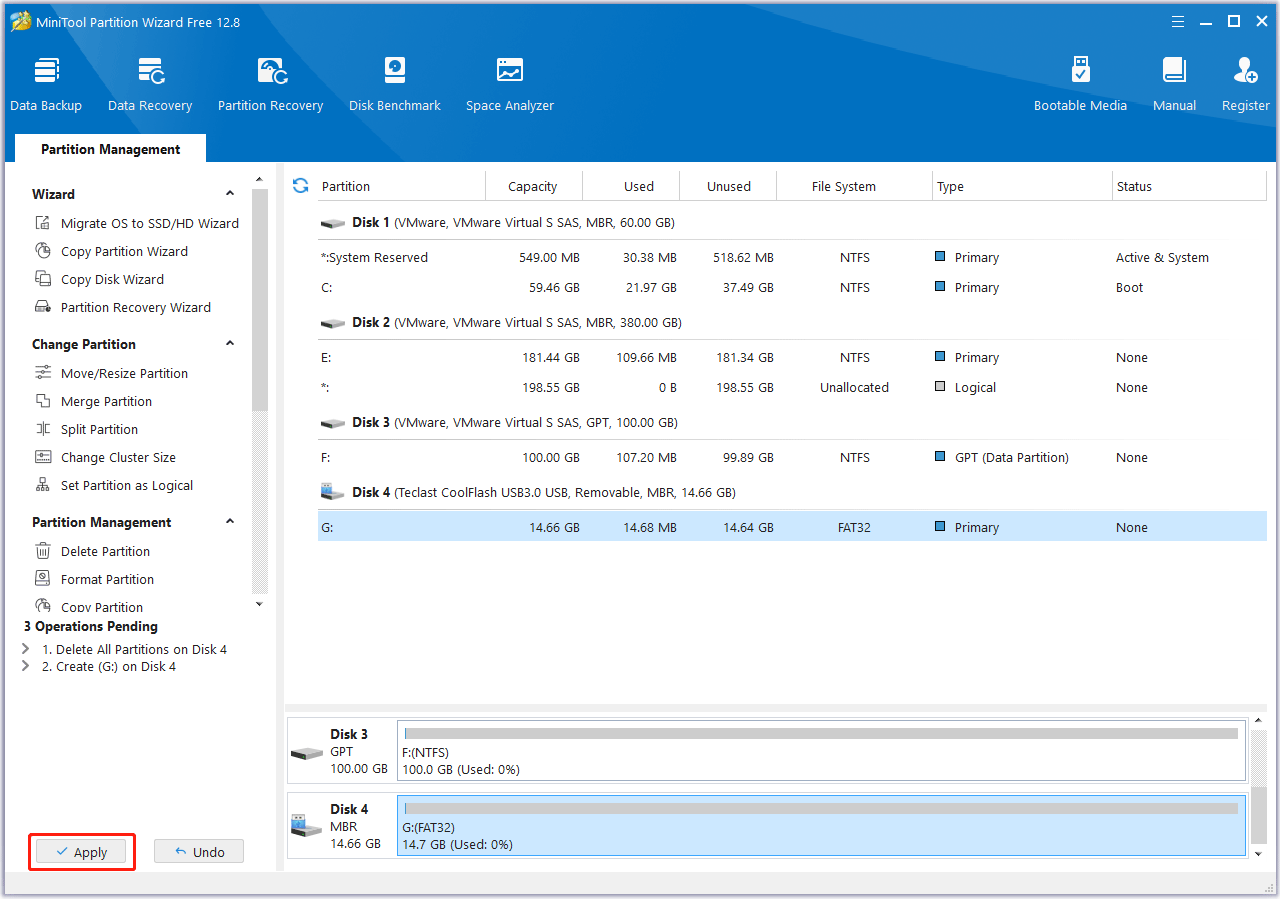Sort by Status column header

coord(1189,186)
